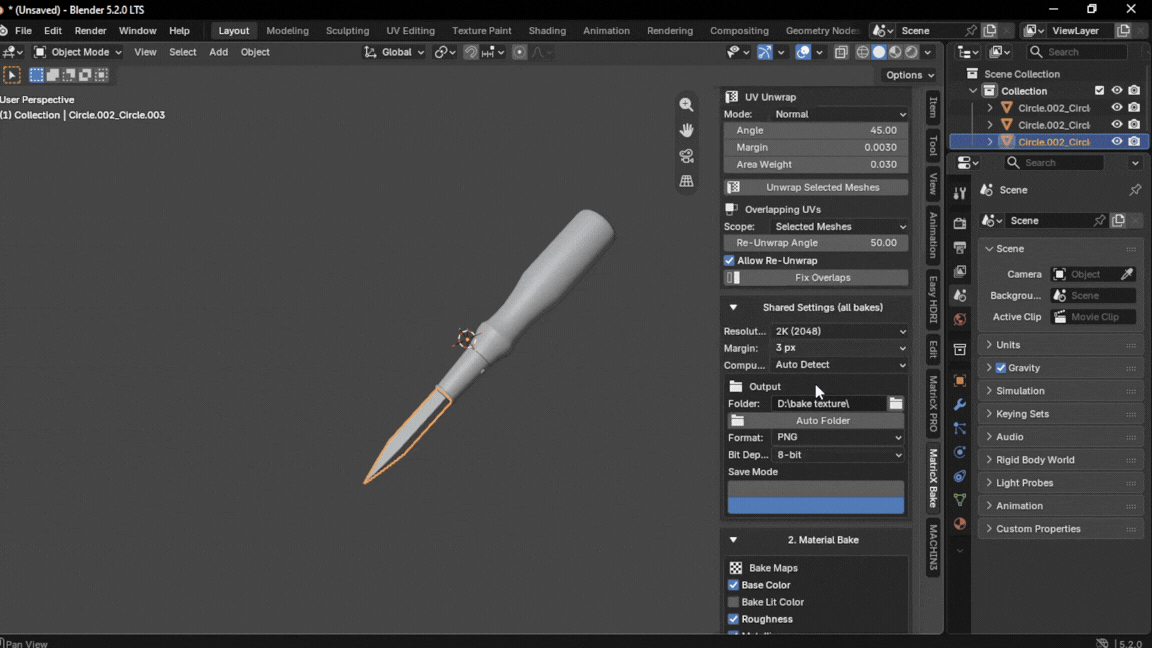Toggle Collection exclude checkbox in outliner
This screenshot has height=648, width=1152.
(x=1099, y=91)
